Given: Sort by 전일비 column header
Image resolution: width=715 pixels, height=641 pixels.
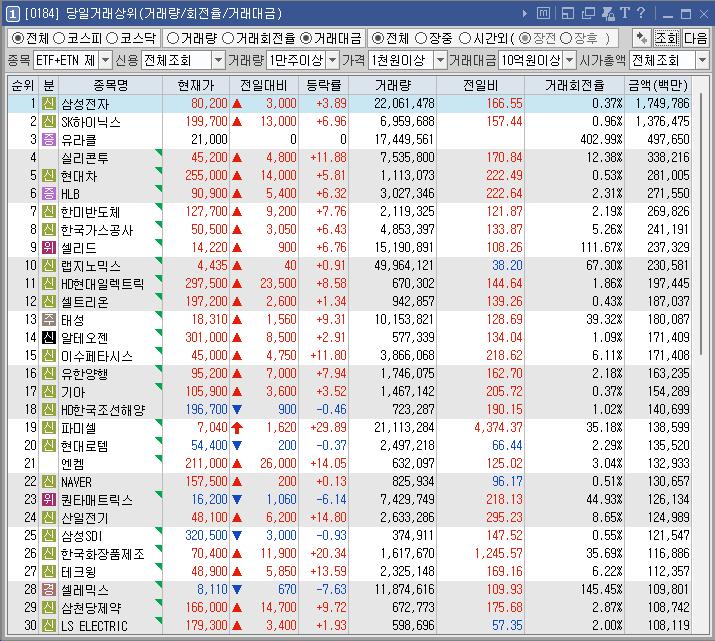Looking at the screenshot, I should (481, 85).
